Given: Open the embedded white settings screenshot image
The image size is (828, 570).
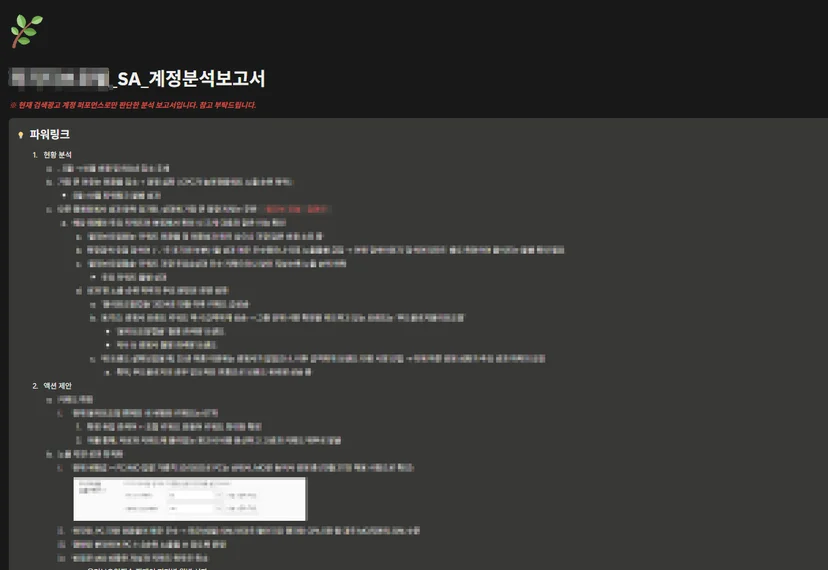Looking at the screenshot, I should point(190,499).
